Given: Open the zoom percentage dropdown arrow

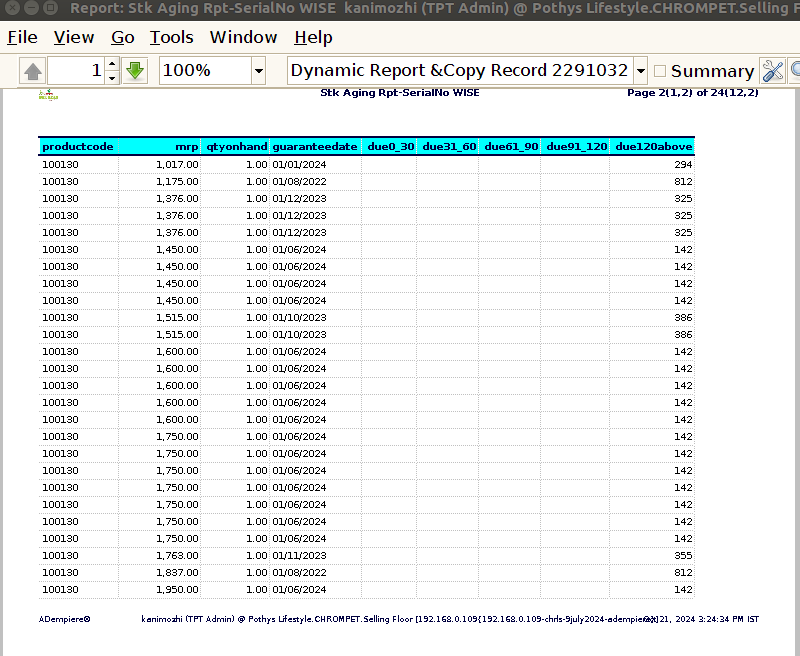Looking at the screenshot, I should [259, 70].
